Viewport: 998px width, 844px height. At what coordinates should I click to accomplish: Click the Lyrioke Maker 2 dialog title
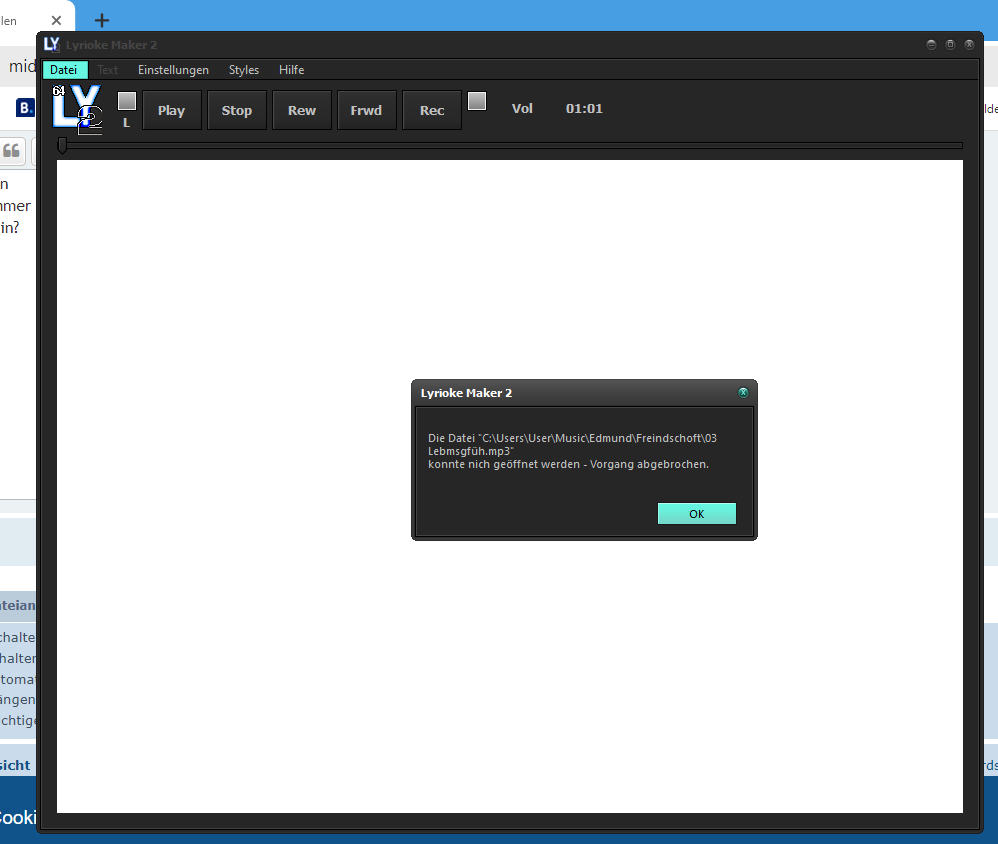click(467, 393)
